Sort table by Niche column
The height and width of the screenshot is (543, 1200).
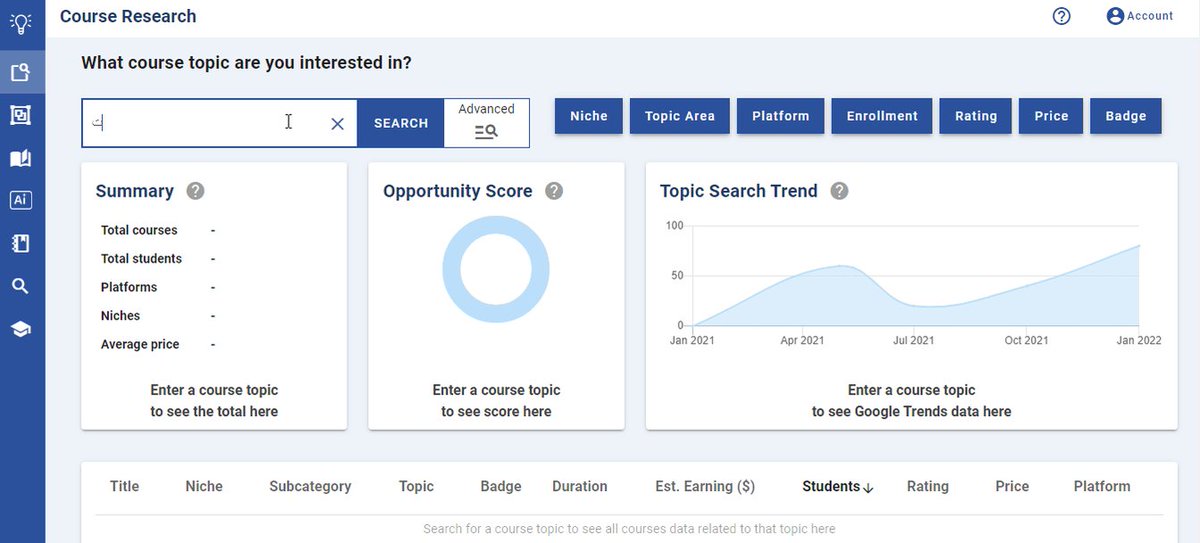click(x=204, y=486)
